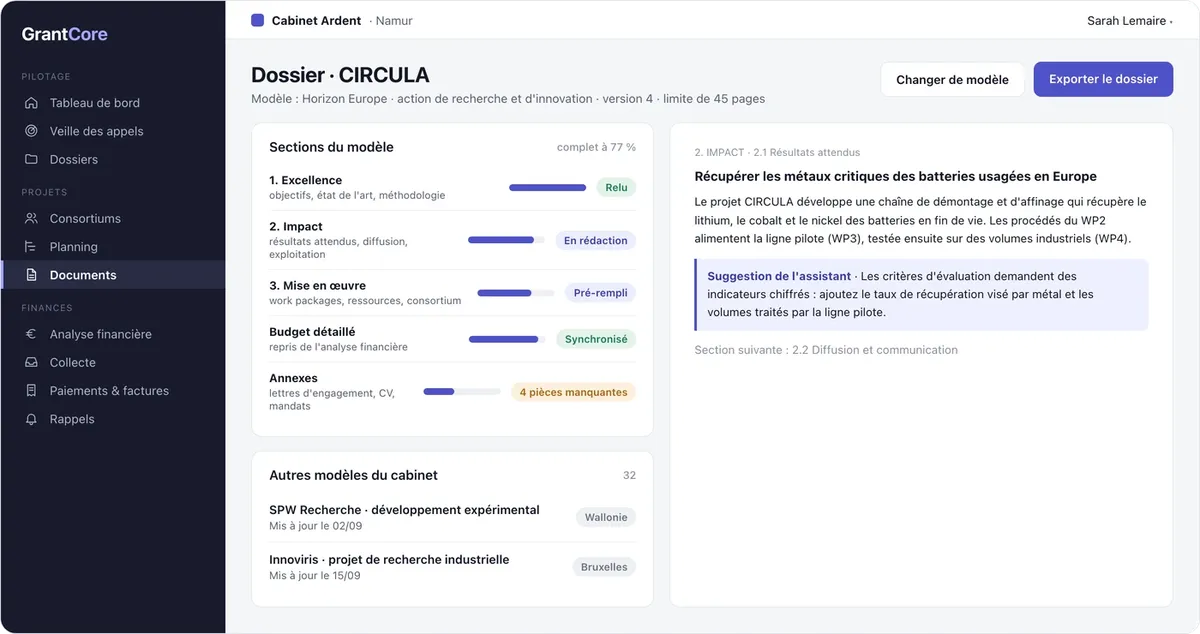Click Section suivante: 2.2 Diffusion link

826,350
